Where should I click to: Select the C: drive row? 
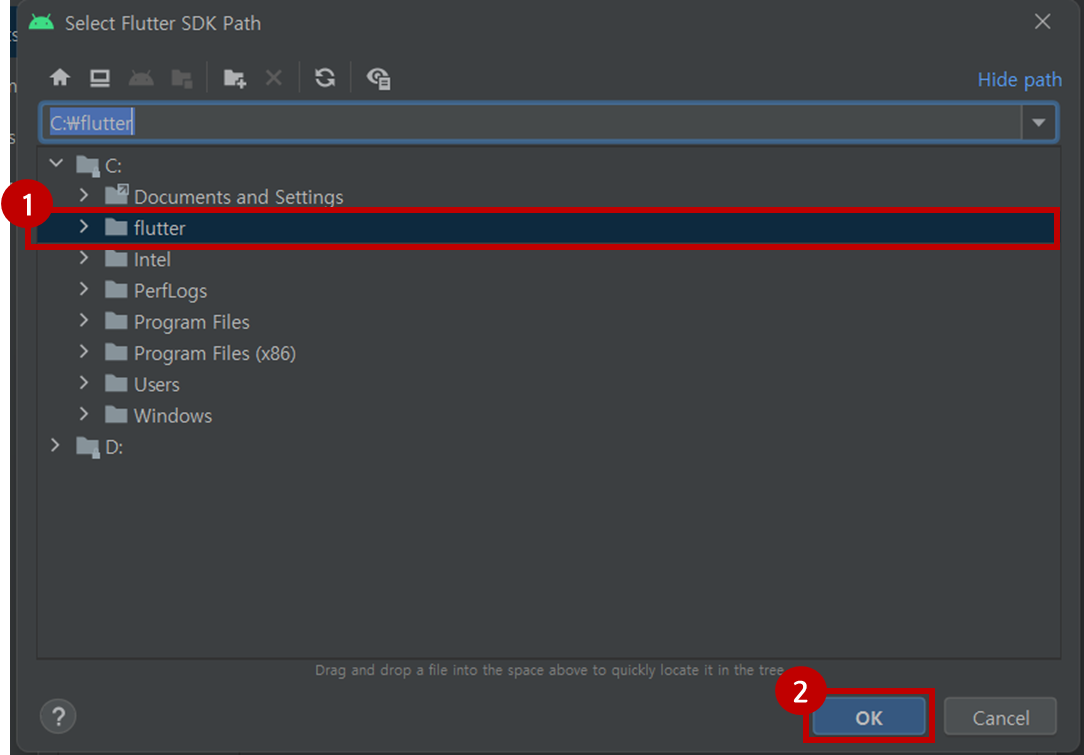[x=549, y=165]
